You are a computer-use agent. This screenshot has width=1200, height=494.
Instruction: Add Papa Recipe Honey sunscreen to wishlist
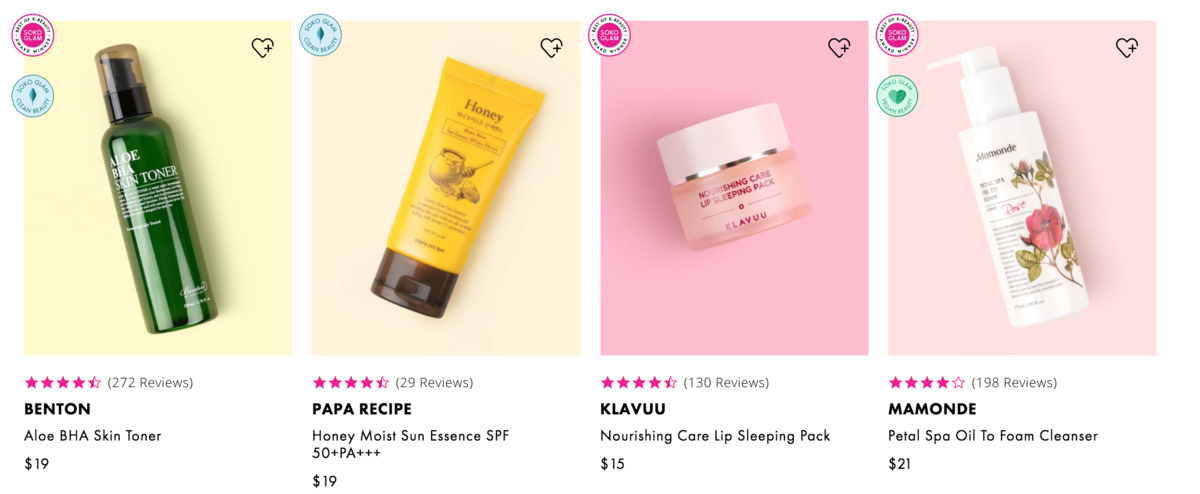[551, 47]
